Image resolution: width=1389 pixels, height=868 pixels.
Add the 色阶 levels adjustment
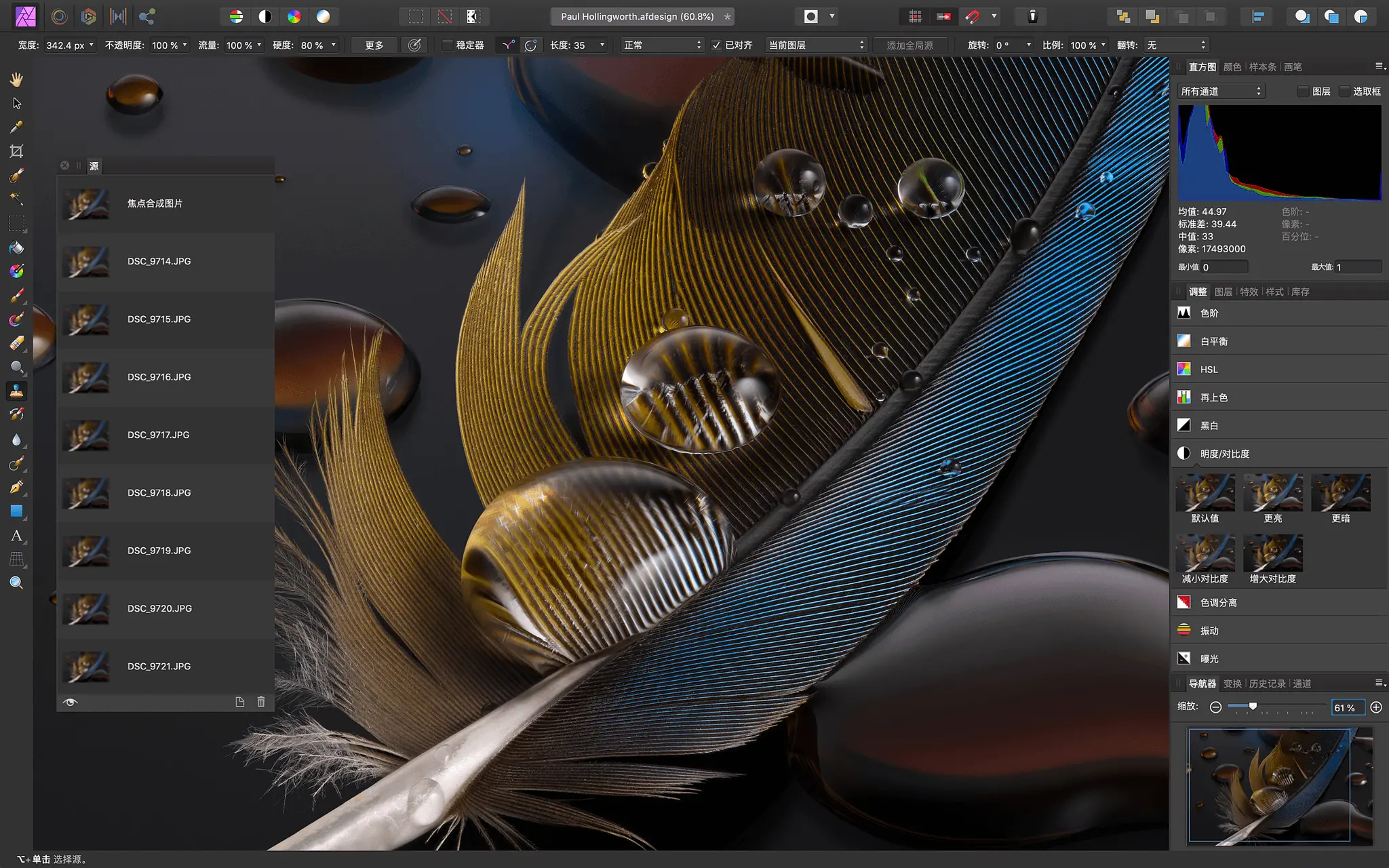coord(1209,313)
